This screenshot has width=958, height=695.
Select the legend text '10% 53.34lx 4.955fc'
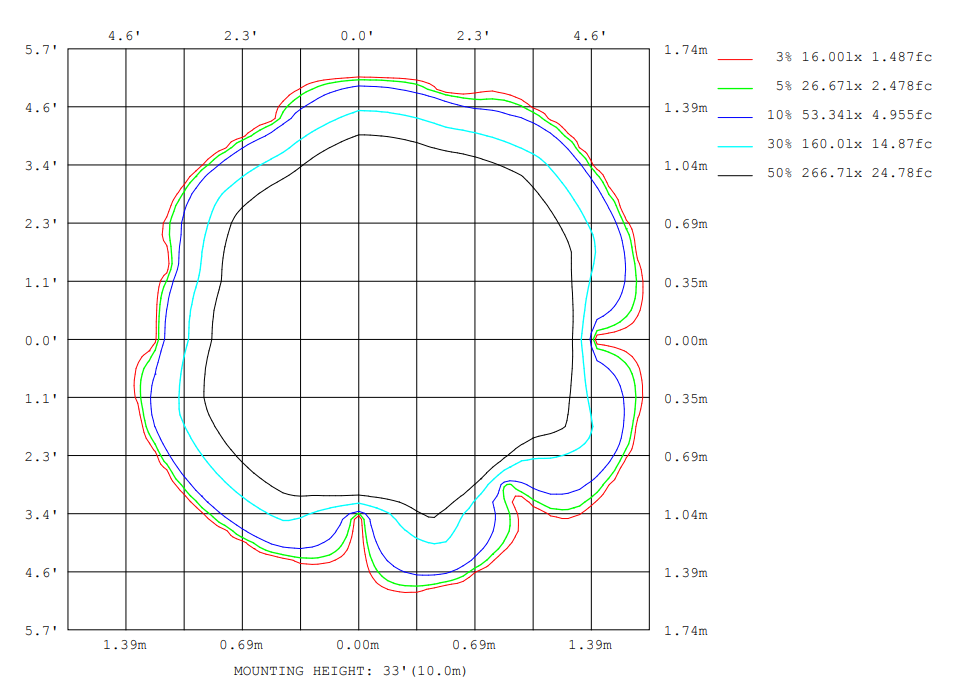click(x=850, y=115)
